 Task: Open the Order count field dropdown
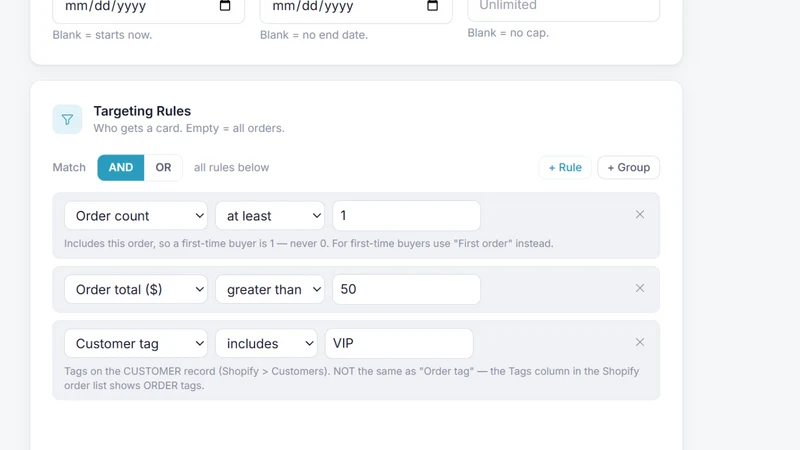[x=136, y=216]
